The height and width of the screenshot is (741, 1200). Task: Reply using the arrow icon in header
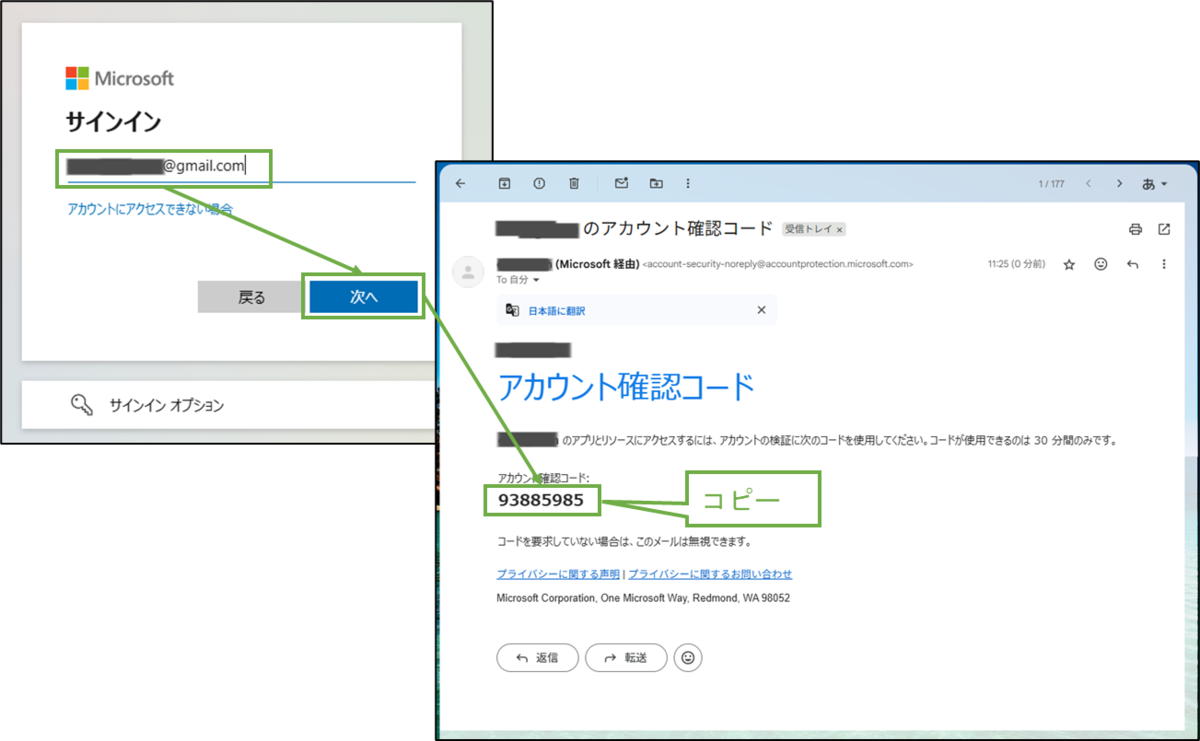[1133, 265]
